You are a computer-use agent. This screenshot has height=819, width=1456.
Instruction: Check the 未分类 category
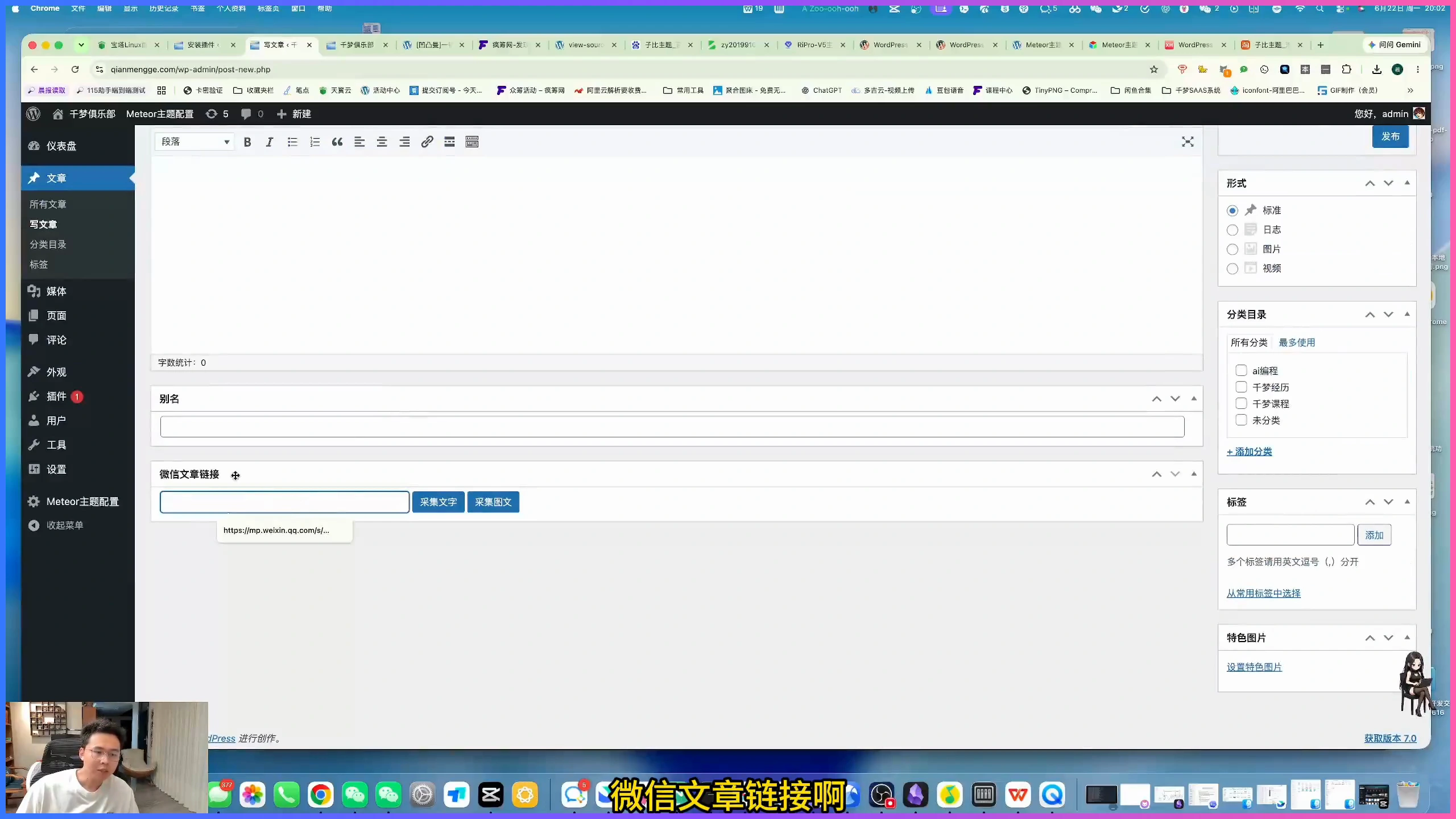click(x=1241, y=420)
